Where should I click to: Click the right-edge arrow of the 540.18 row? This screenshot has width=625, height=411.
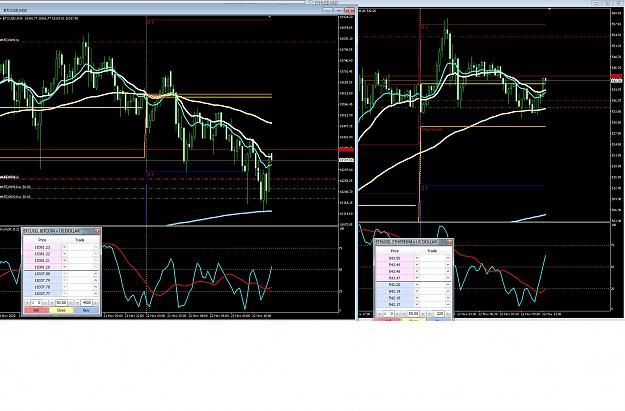point(448,298)
